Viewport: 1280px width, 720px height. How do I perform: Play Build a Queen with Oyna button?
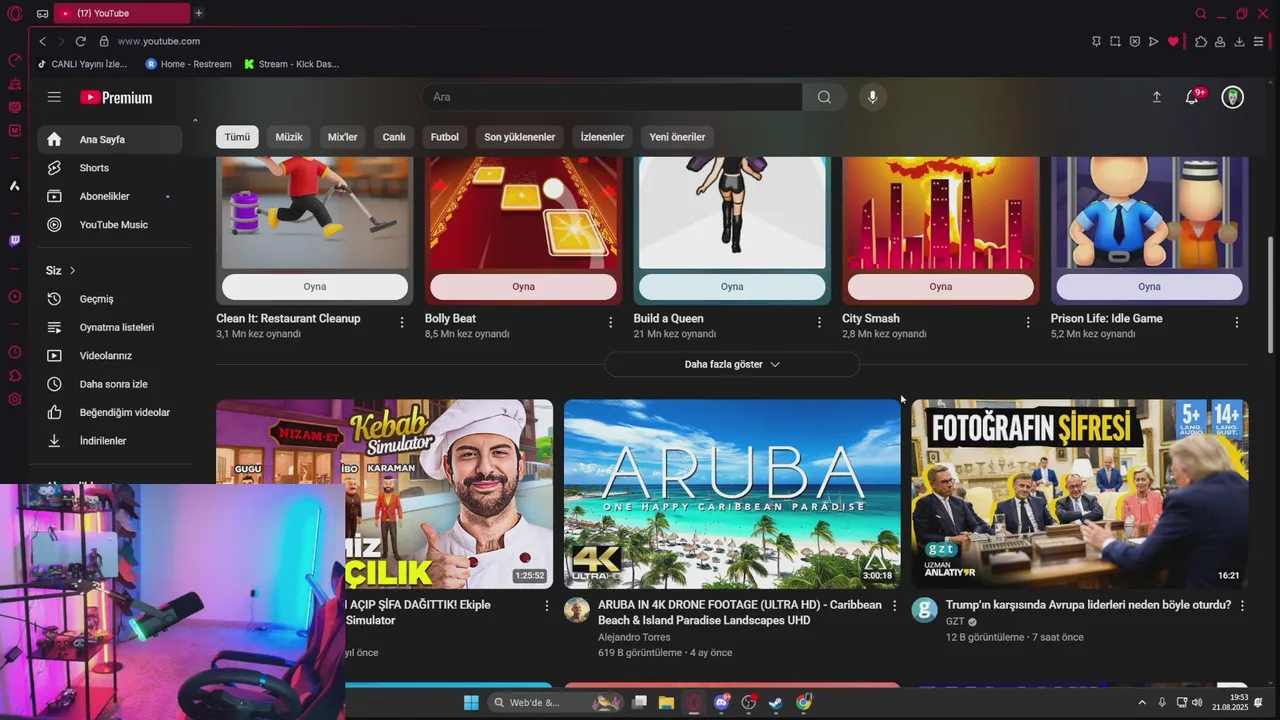click(732, 286)
